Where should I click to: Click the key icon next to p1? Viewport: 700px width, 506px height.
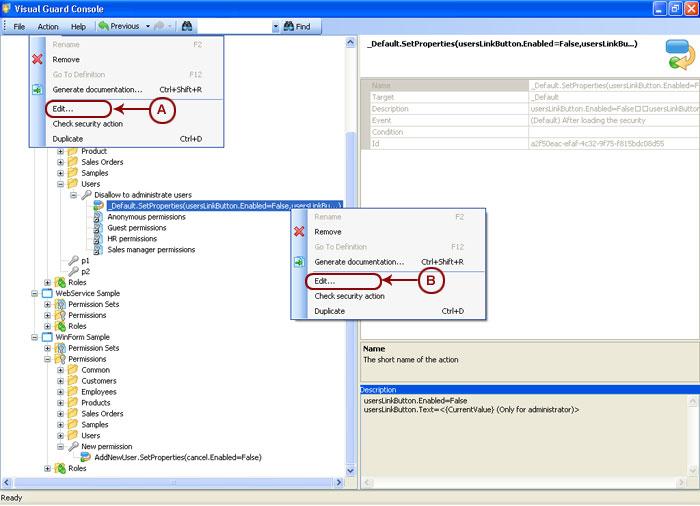tap(72, 260)
